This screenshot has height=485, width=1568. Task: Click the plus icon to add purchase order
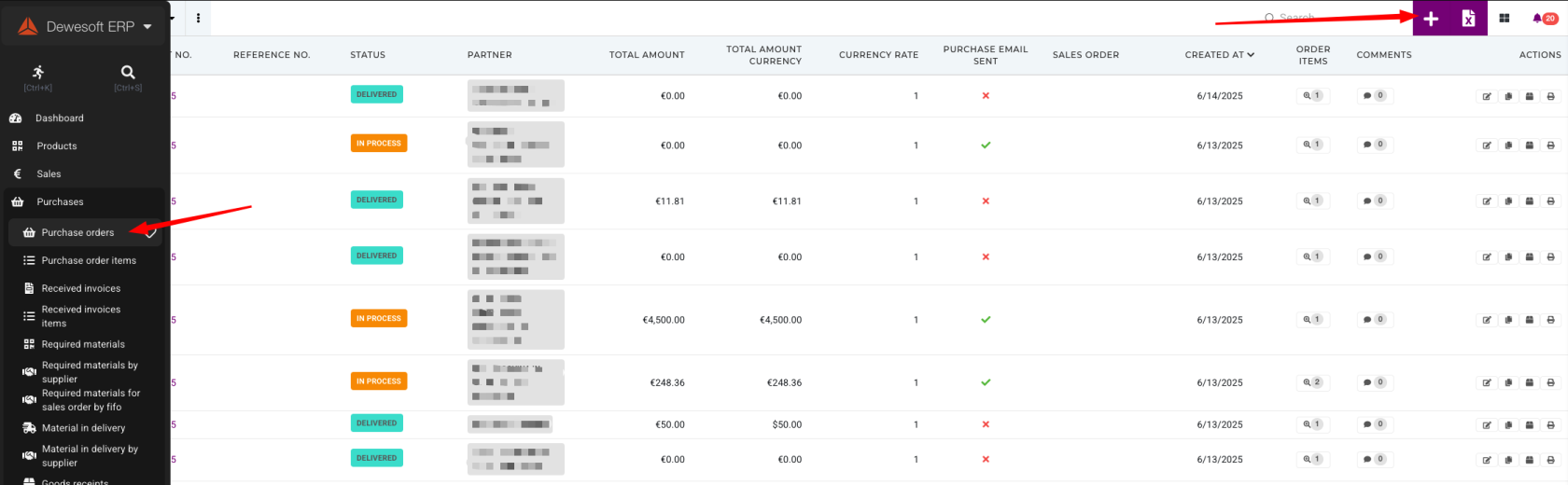tap(1431, 19)
